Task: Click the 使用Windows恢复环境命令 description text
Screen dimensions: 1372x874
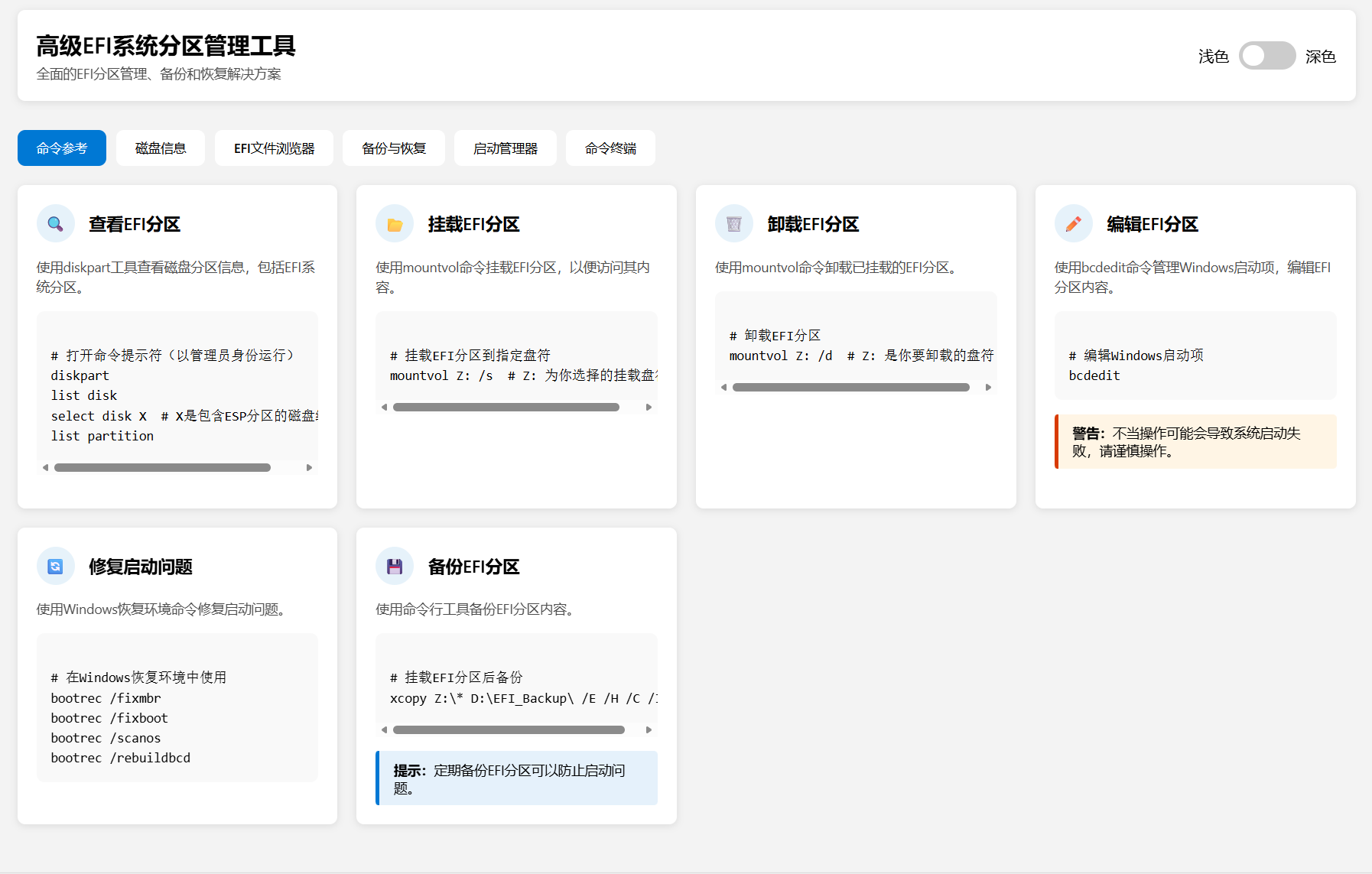Action: tap(161, 609)
